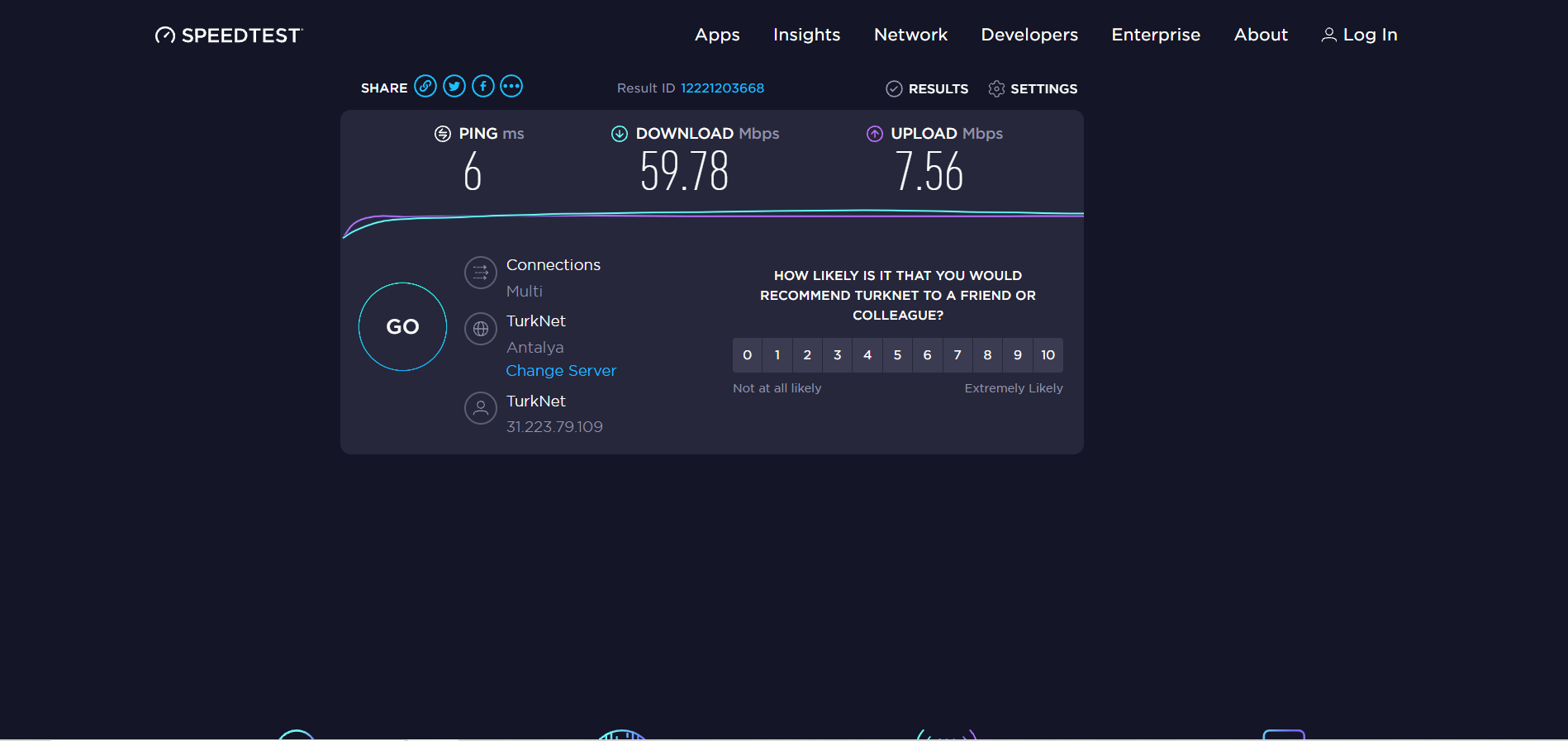The width and height of the screenshot is (1568, 741).
Task: Rate TurkNet 7 on the scale
Action: tap(957, 355)
